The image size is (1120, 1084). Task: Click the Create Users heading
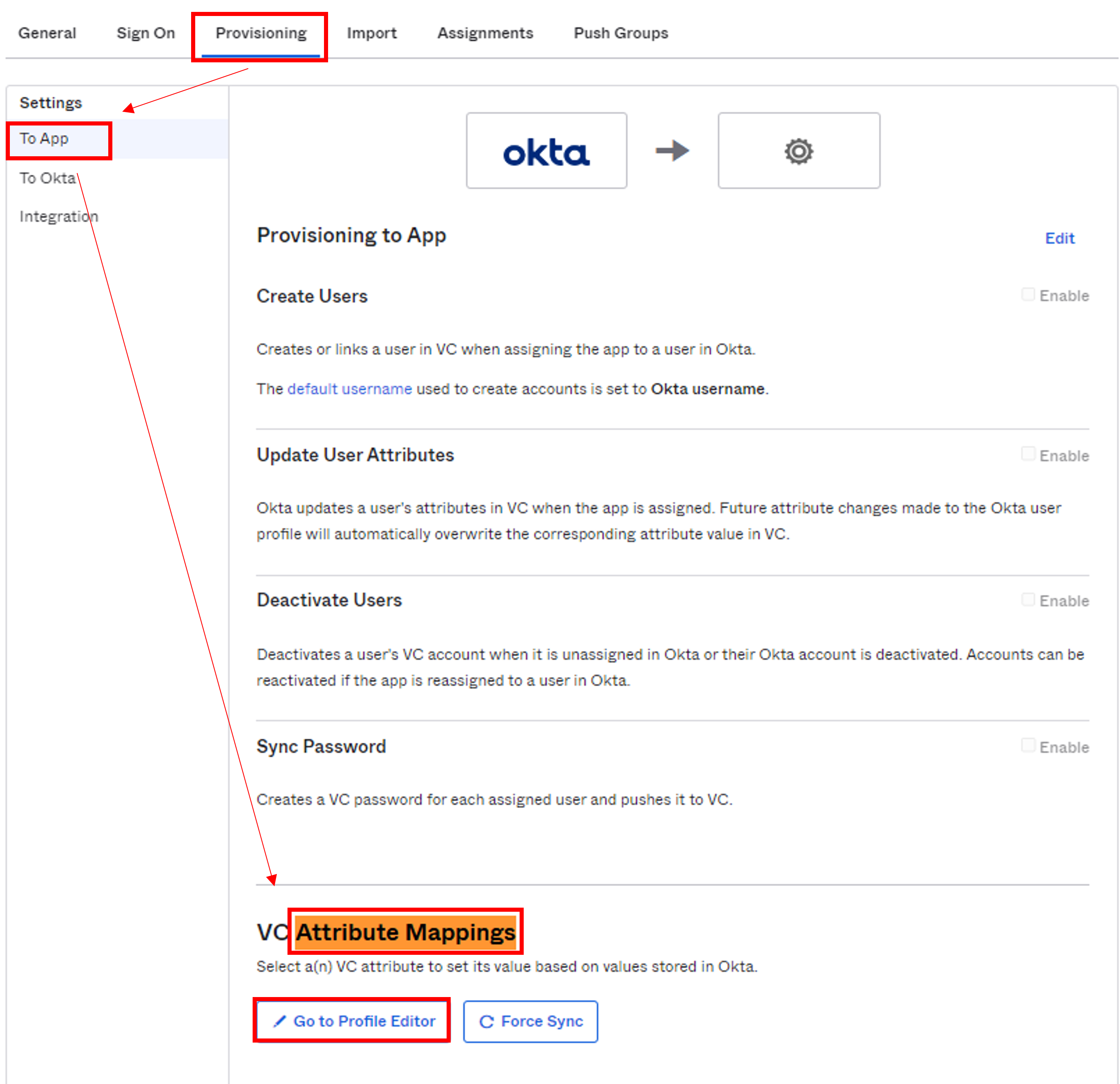(x=312, y=296)
